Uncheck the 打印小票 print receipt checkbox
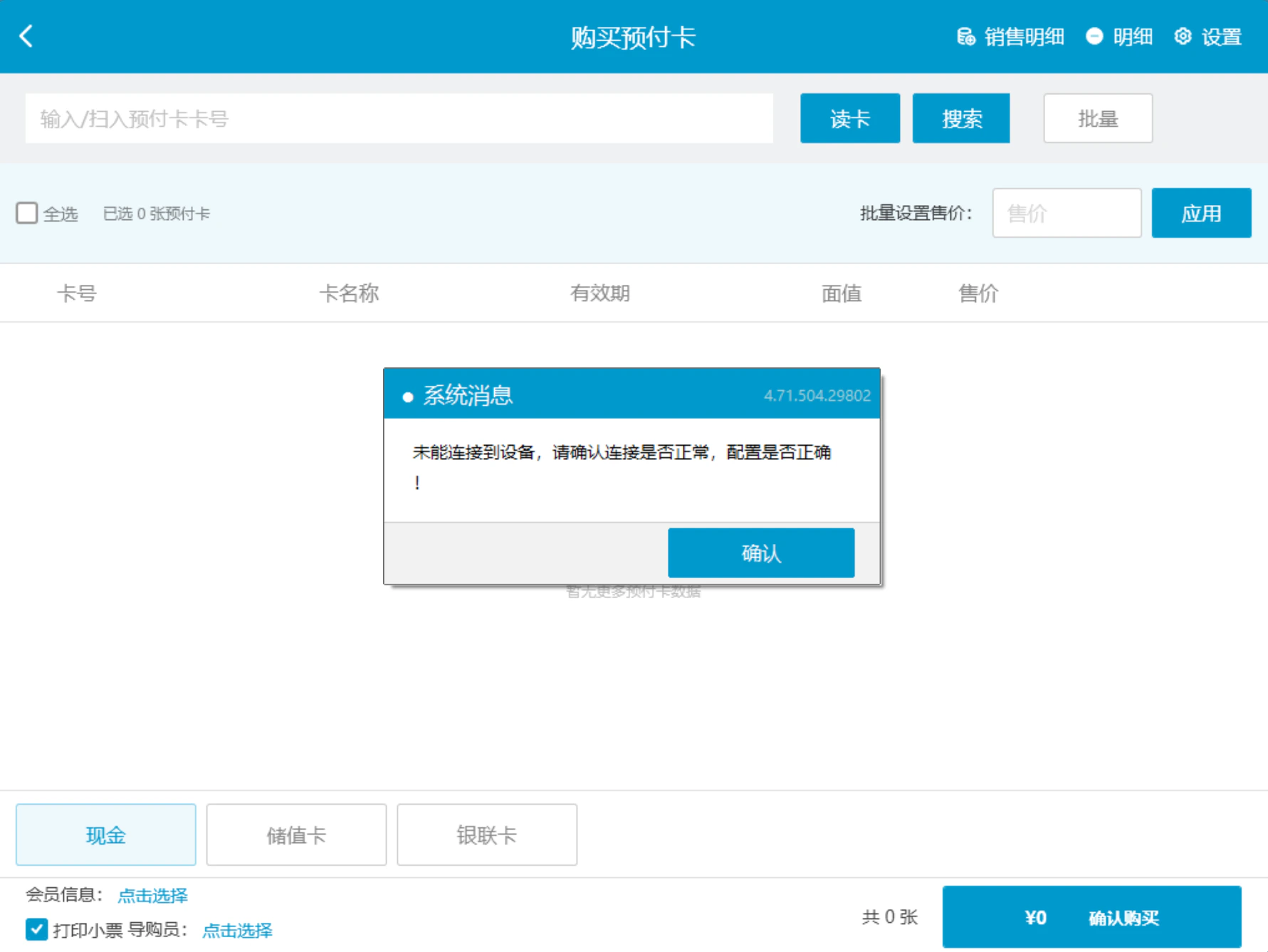The height and width of the screenshot is (952, 1268). click(36, 929)
